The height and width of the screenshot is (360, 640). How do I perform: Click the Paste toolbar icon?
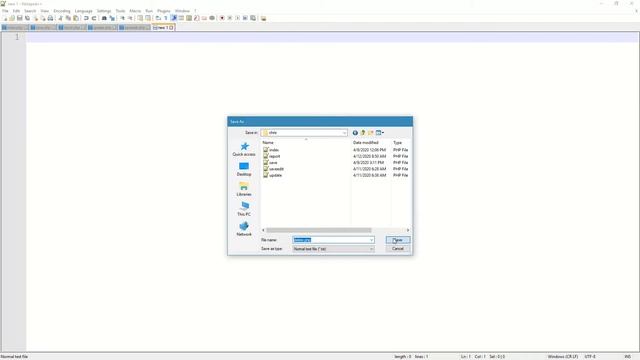[76, 18]
